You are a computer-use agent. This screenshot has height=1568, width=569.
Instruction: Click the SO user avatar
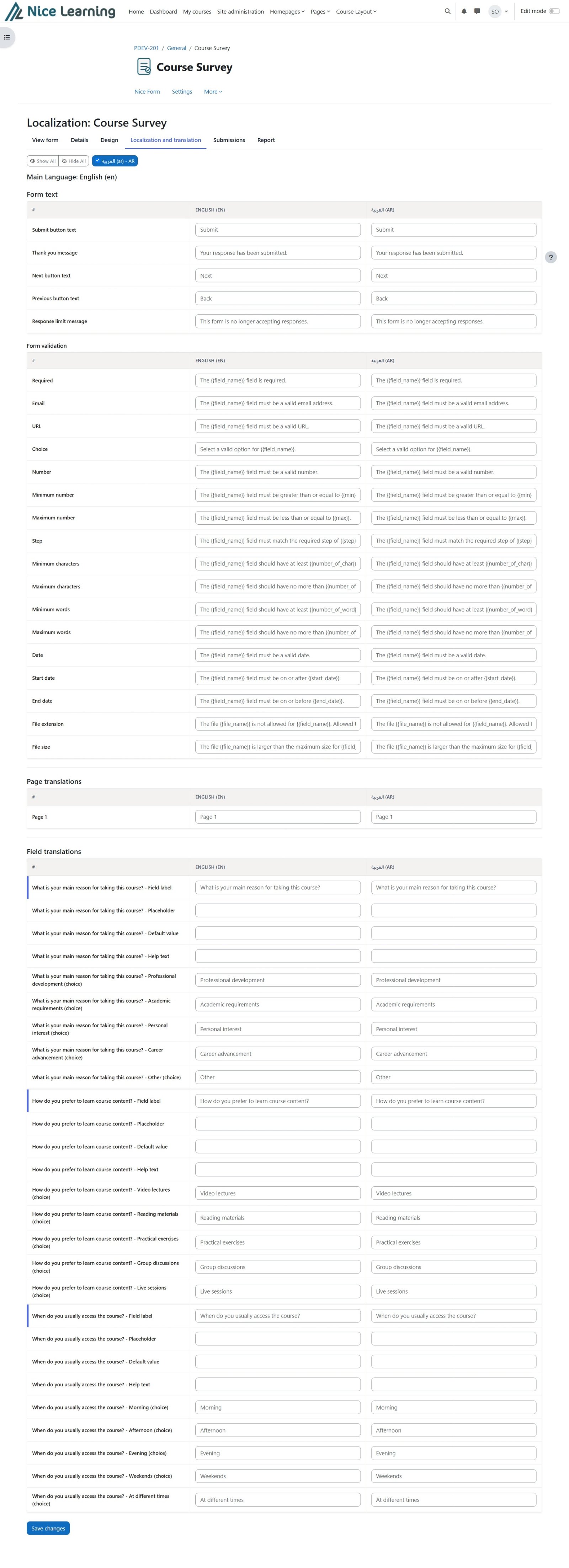click(495, 12)
